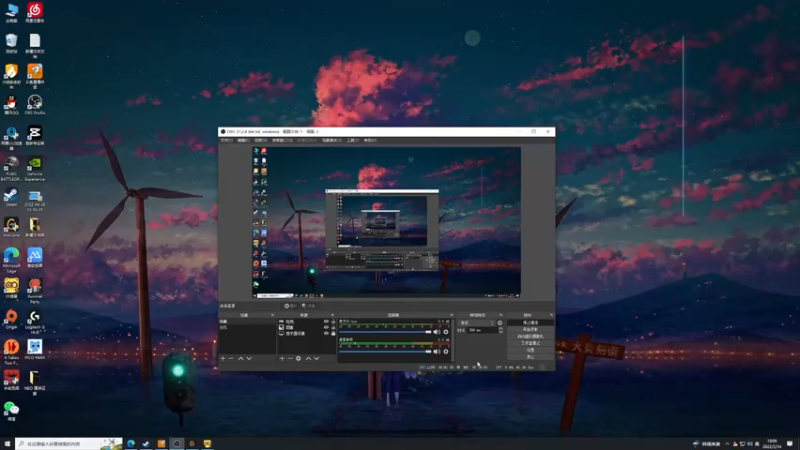Image resolution: width=800 pixels, height=450 pixels.
Task: Toggle lock on first source row
Action: (x=334, y=321)
